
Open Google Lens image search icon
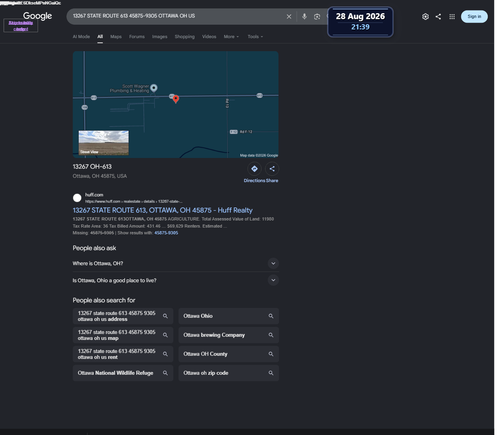pyautogui.click(x=317, y=16)
